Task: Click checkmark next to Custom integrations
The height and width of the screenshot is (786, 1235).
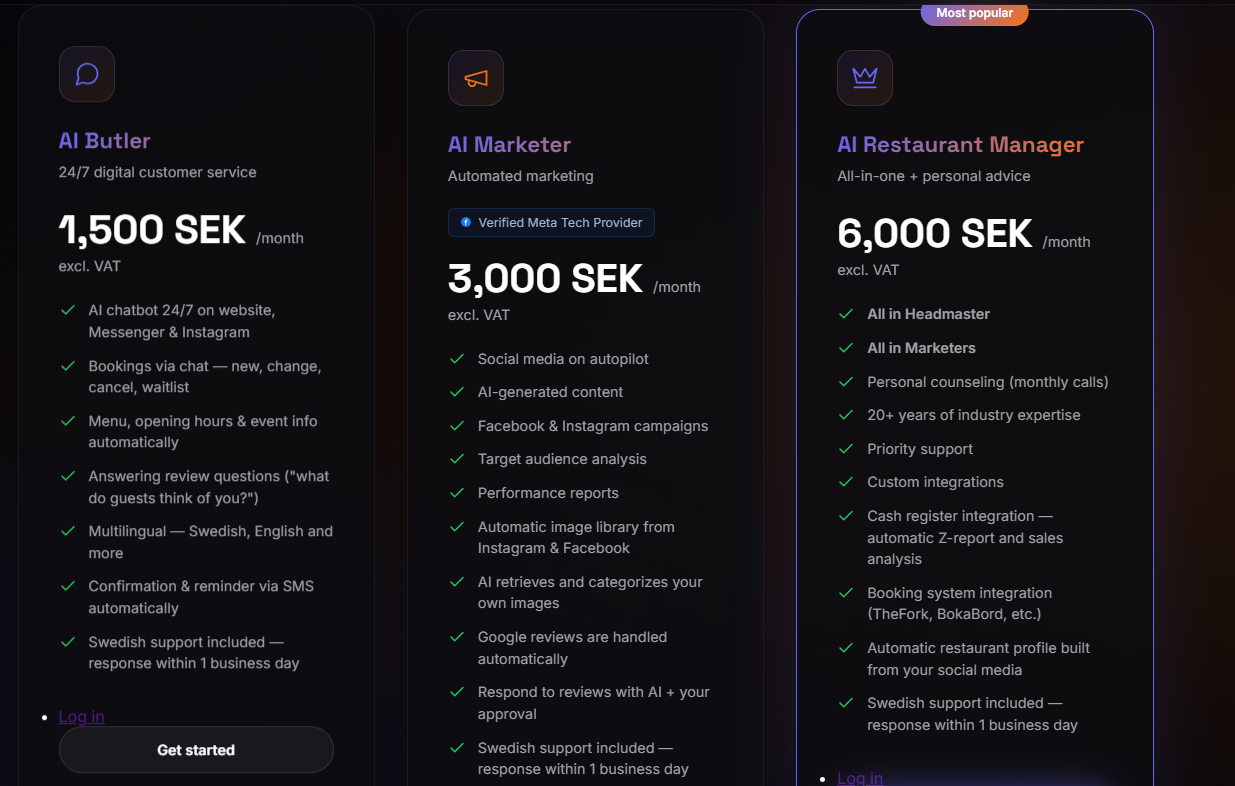Action: [846, 482]
